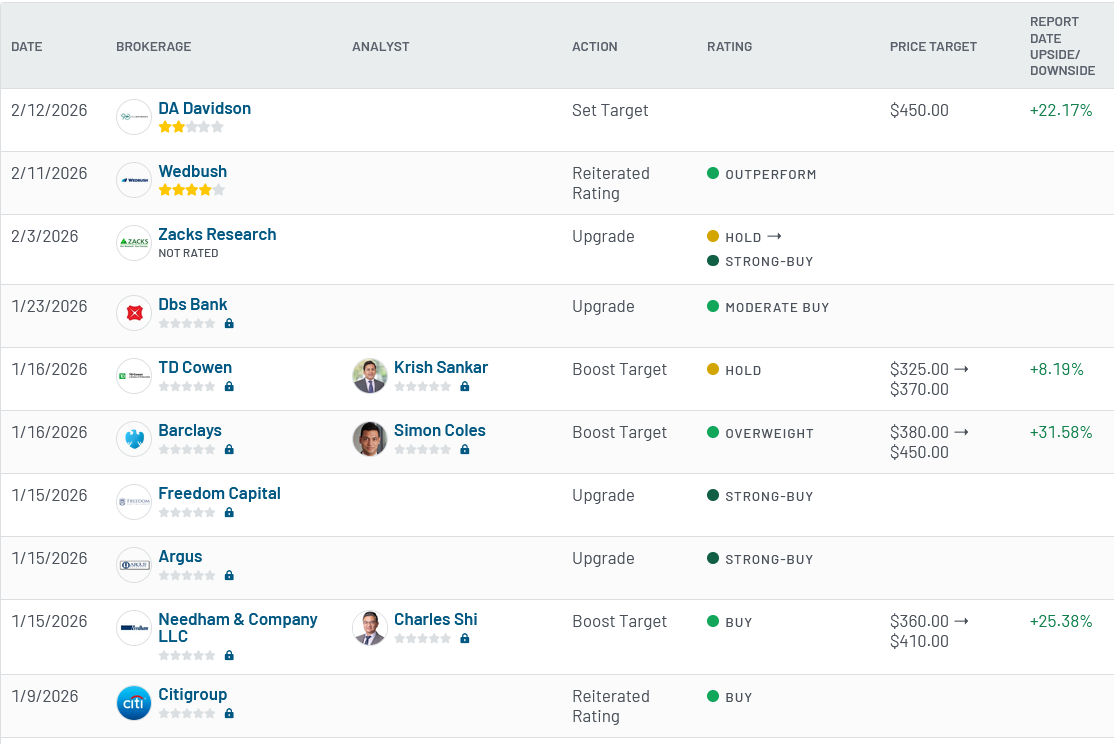Click the Citigroup citi logo

tap(134, 703)
